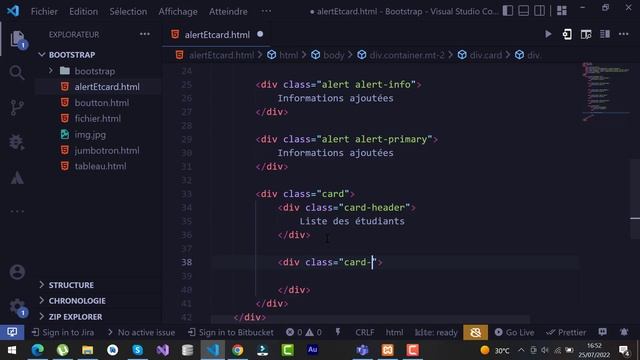Open Chrome from the Windows taskbar
The image size is (640, 360).
point(237,350)
